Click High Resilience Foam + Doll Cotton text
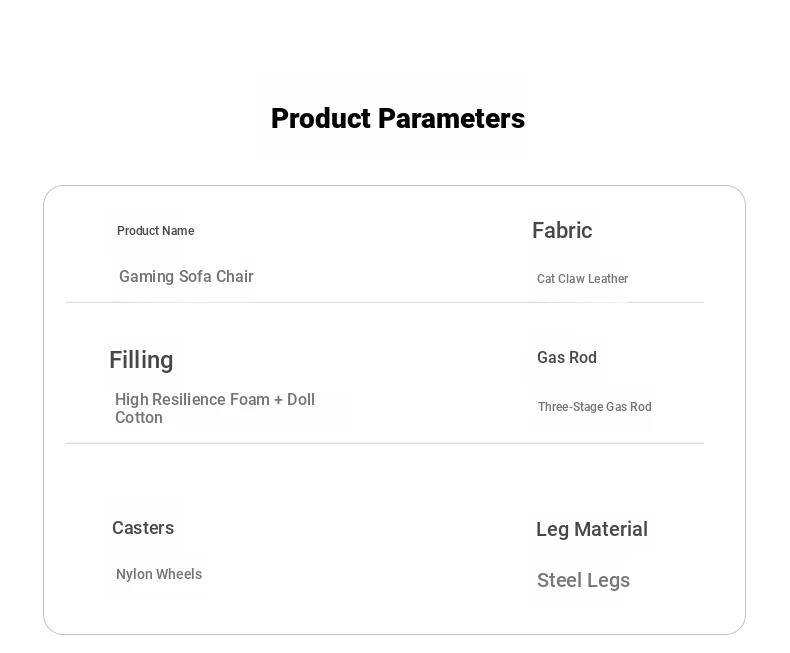The image size is (790, 653). [215, 408]
